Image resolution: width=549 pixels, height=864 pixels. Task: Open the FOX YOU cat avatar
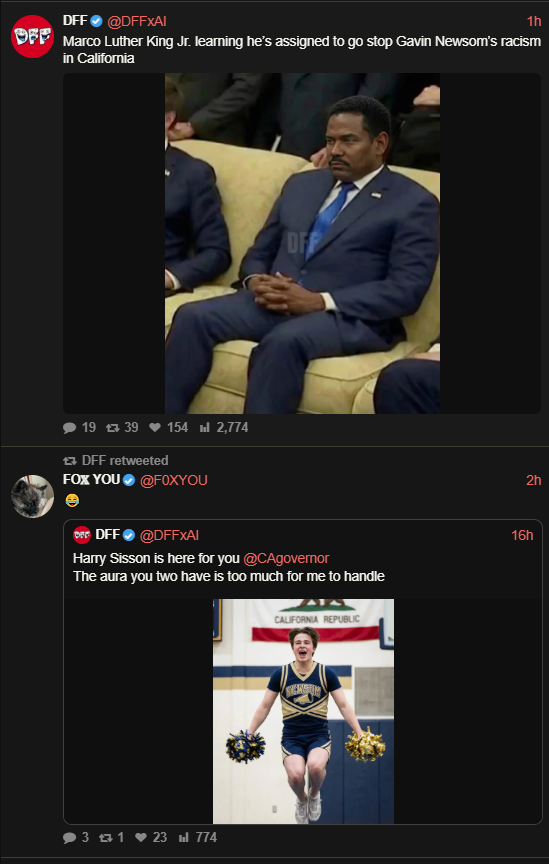tap(33, 496)
